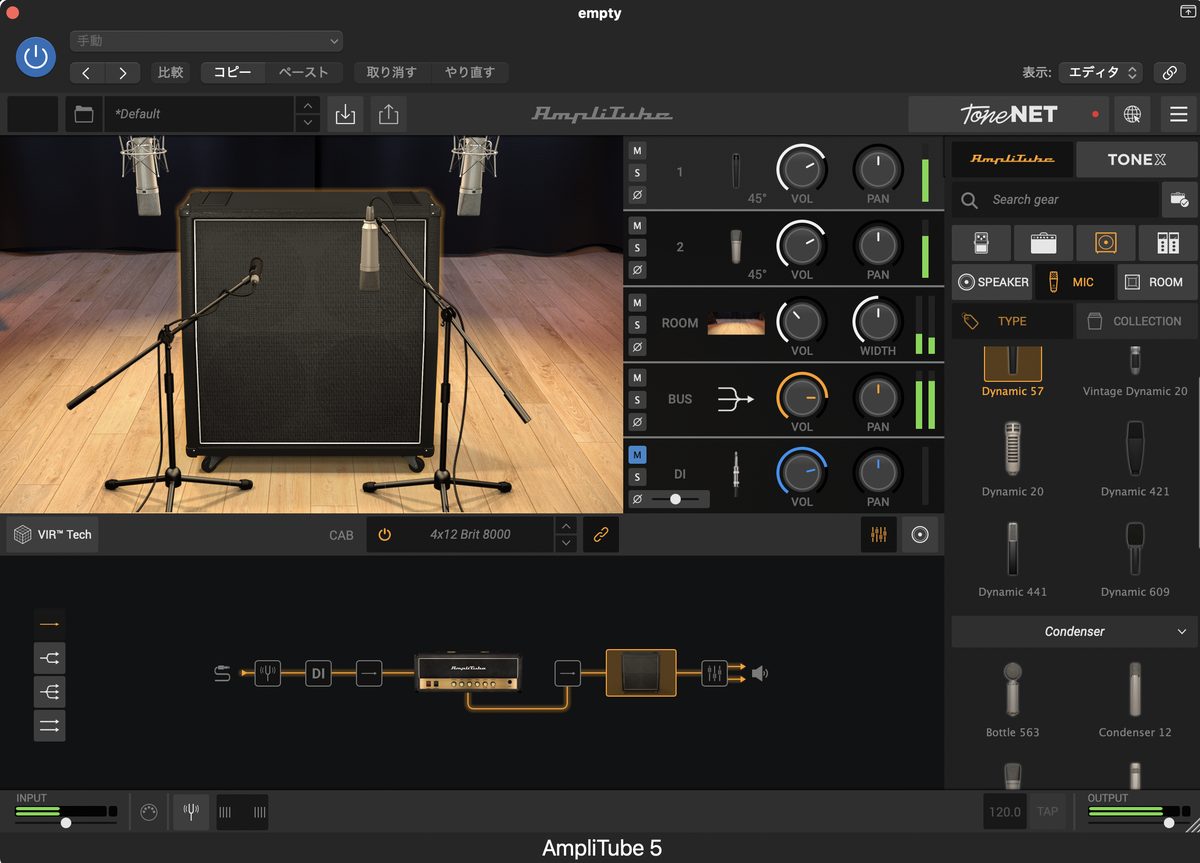Open the MIC tab
The image size is (1200, 863).
point(1073,282)
